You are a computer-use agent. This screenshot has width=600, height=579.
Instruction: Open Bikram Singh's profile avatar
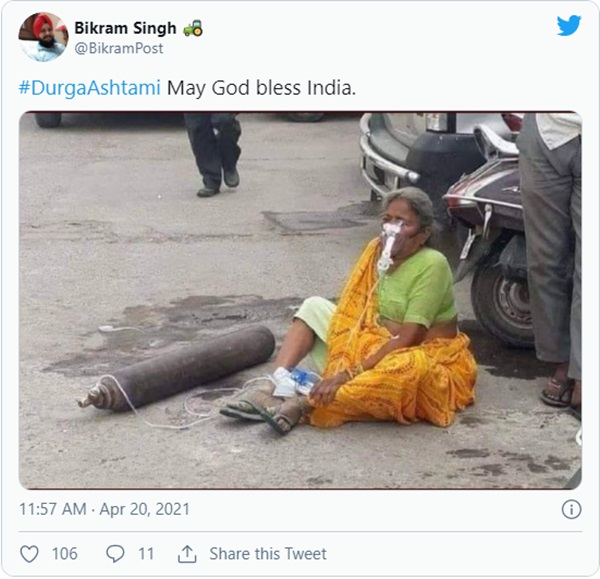(x=43, y=37)
